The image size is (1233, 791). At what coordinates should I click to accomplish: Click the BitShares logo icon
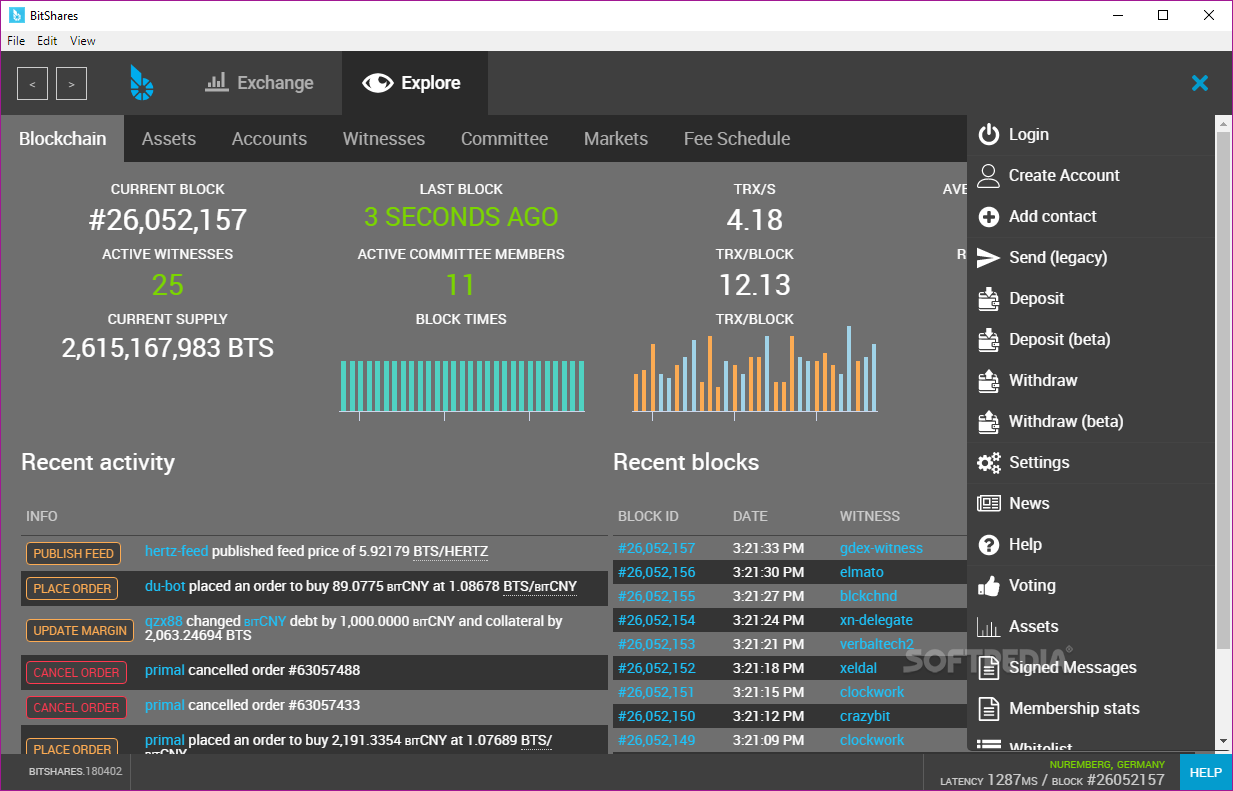[142, 83]
